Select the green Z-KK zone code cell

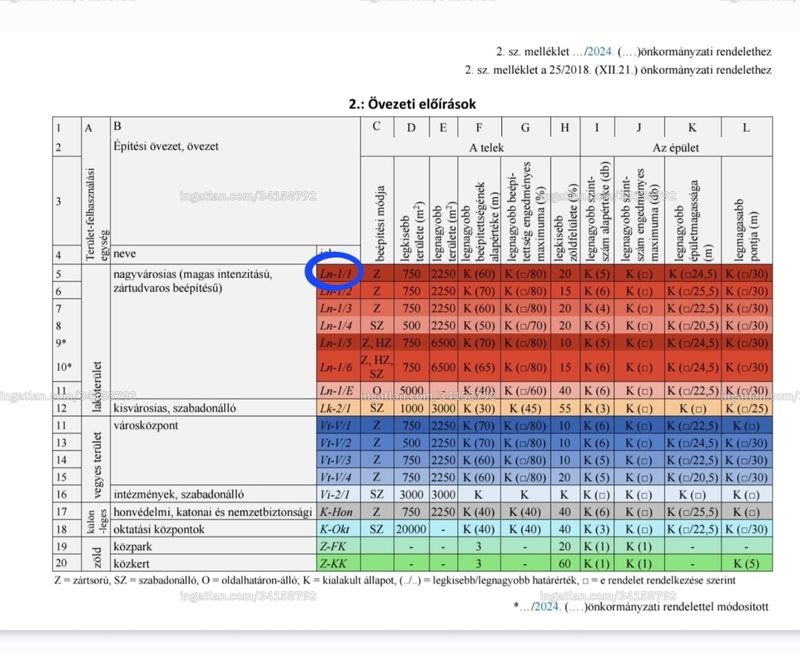point(336,563)
